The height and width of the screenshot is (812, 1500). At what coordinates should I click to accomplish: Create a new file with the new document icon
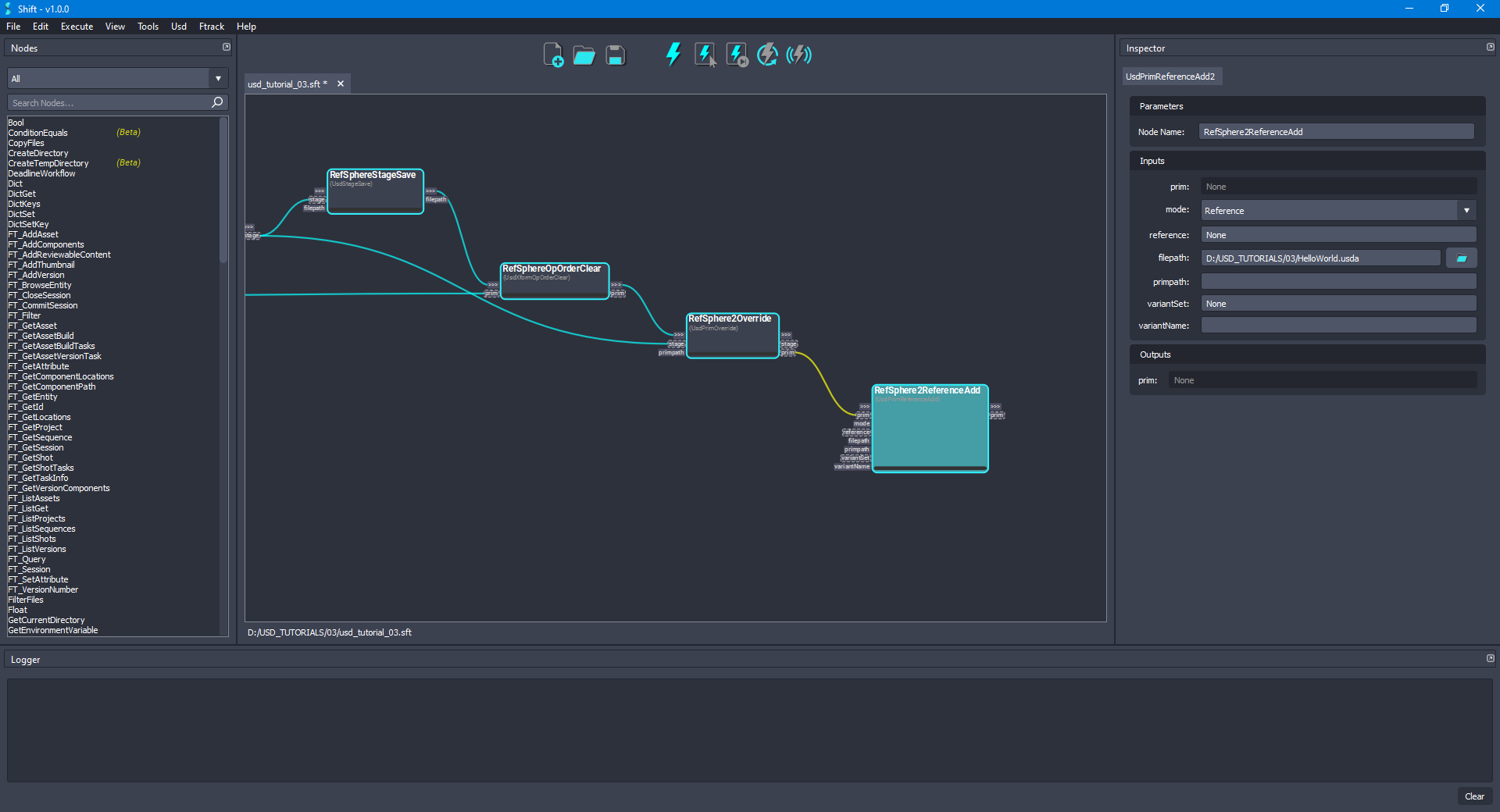554,55
